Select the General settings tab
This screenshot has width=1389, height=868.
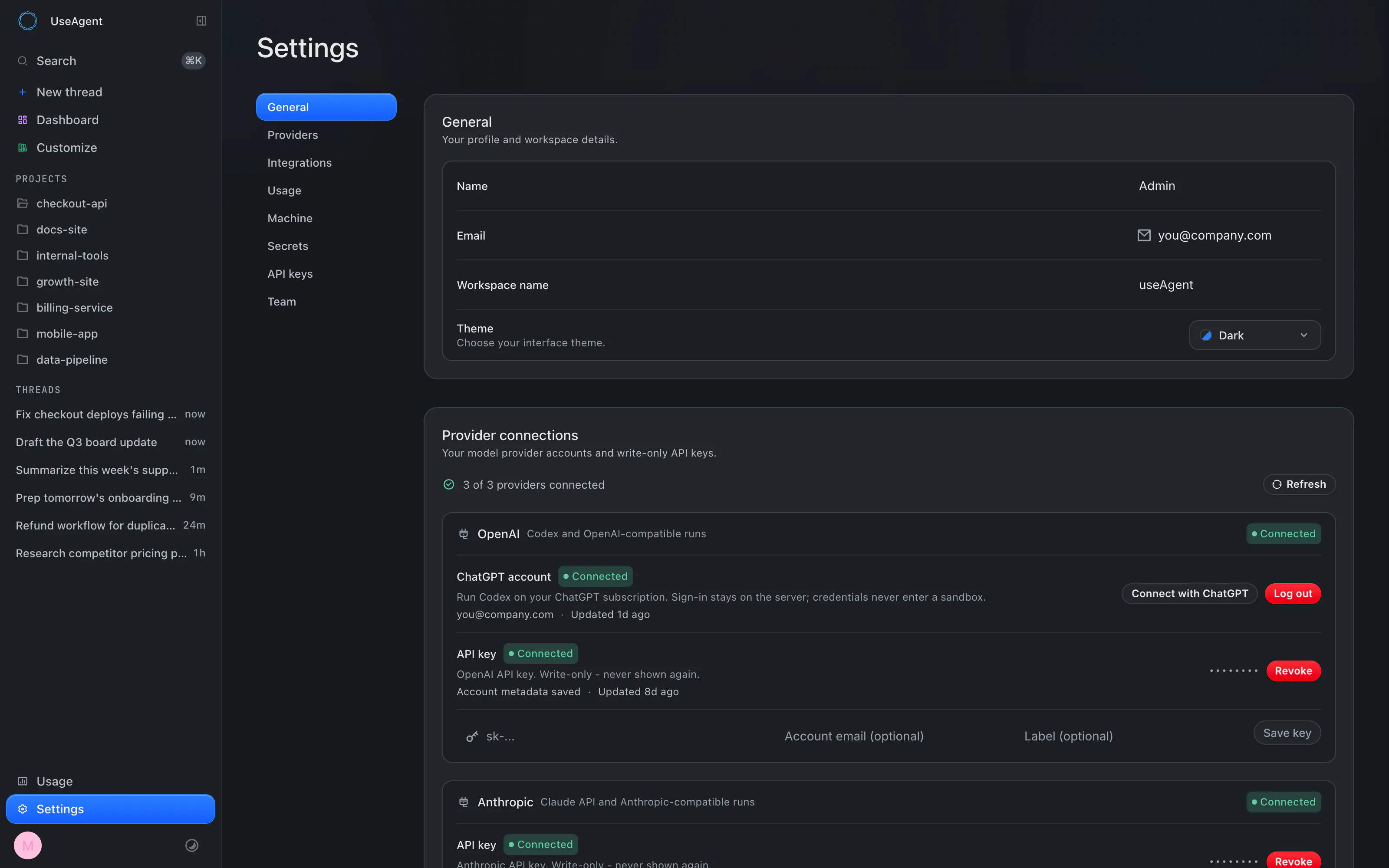pyautogui.click(x=326, y=107)
